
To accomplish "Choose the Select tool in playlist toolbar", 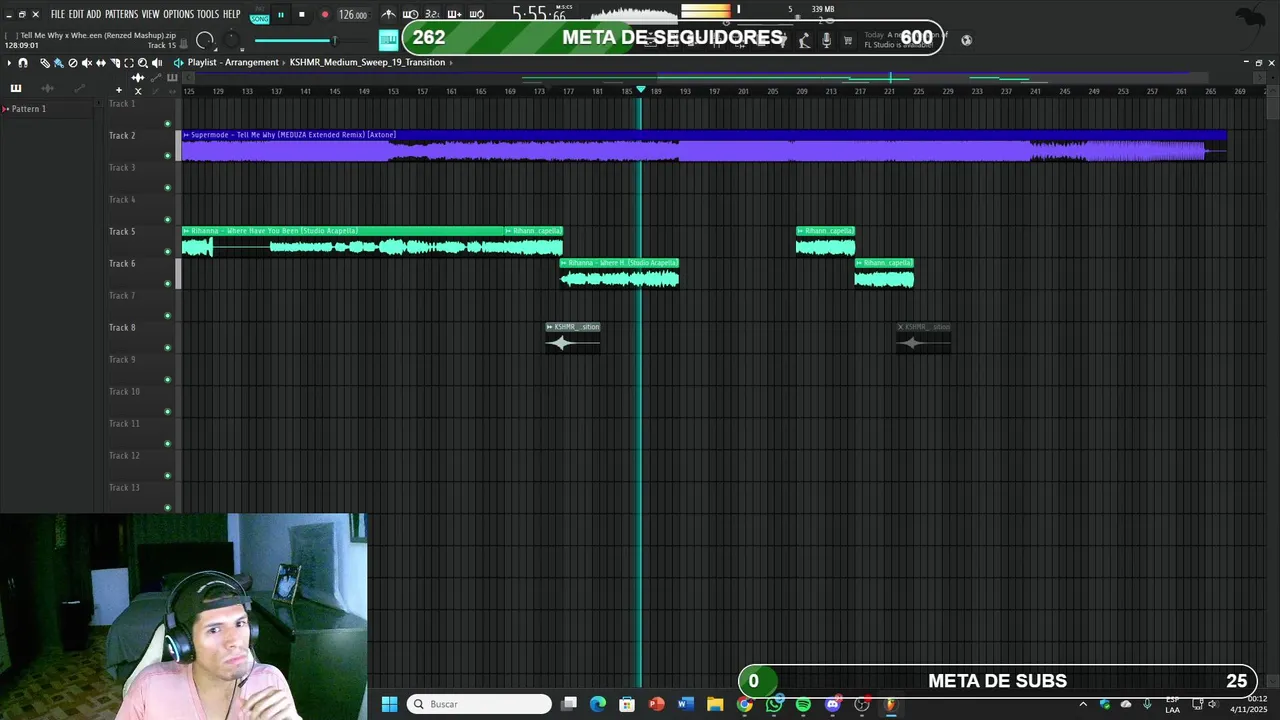I will [x=129, y=63].
